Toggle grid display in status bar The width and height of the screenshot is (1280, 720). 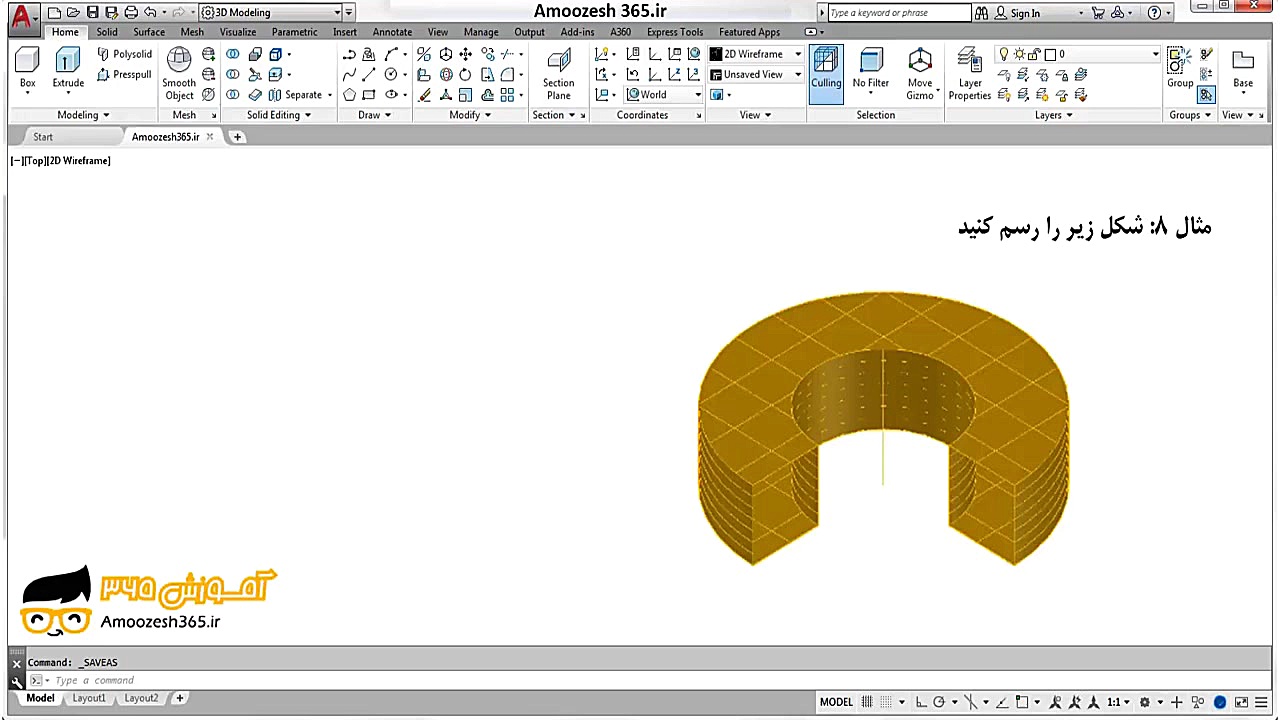(867, 702)
